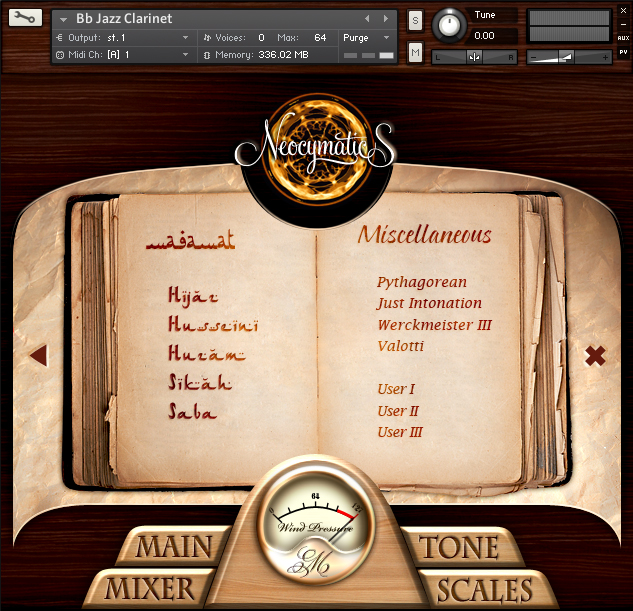Select the Husseini maqam scale
The image size is (633, 611).
point(213,324)
